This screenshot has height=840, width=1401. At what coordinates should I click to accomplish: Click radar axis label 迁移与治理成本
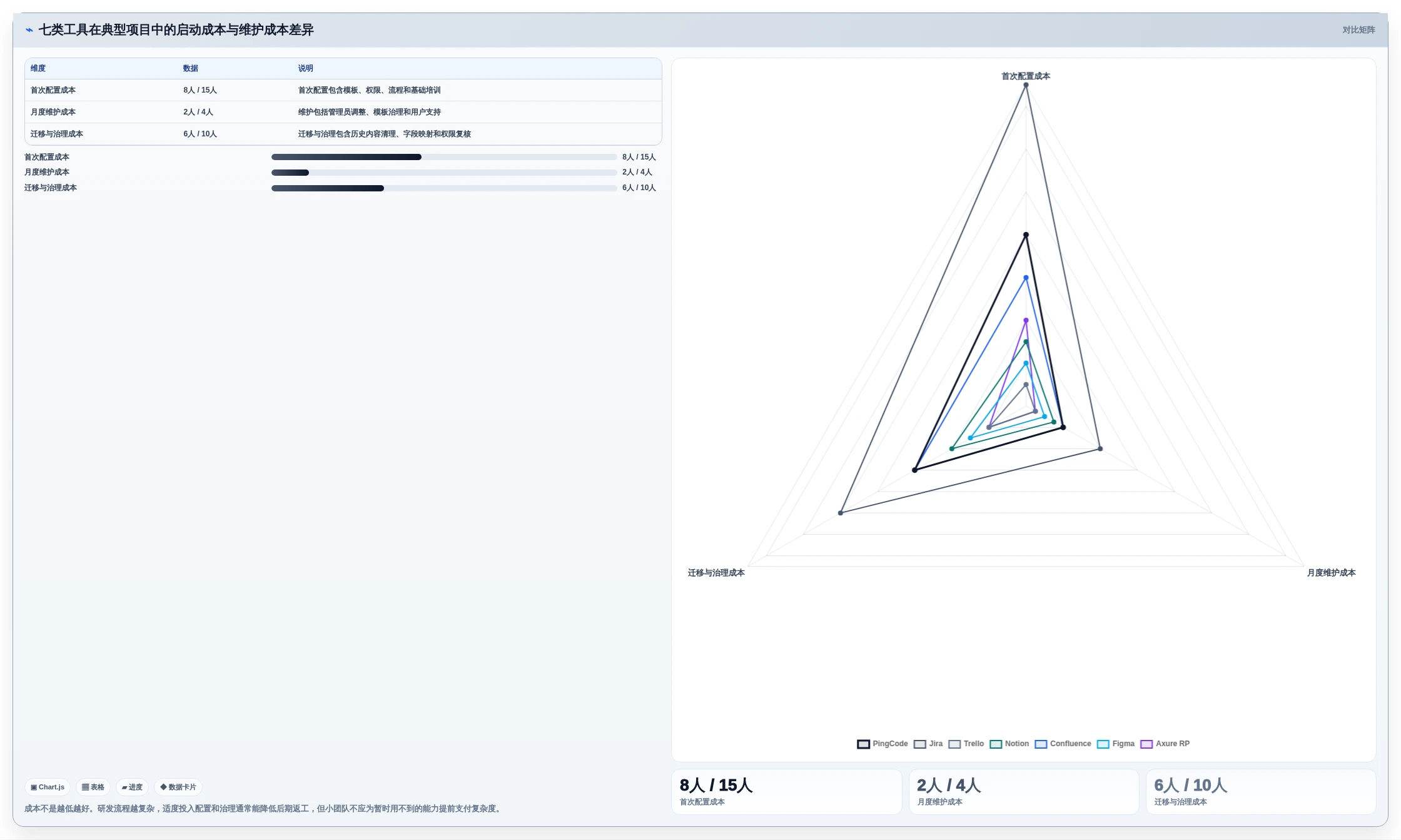point(716,573)
